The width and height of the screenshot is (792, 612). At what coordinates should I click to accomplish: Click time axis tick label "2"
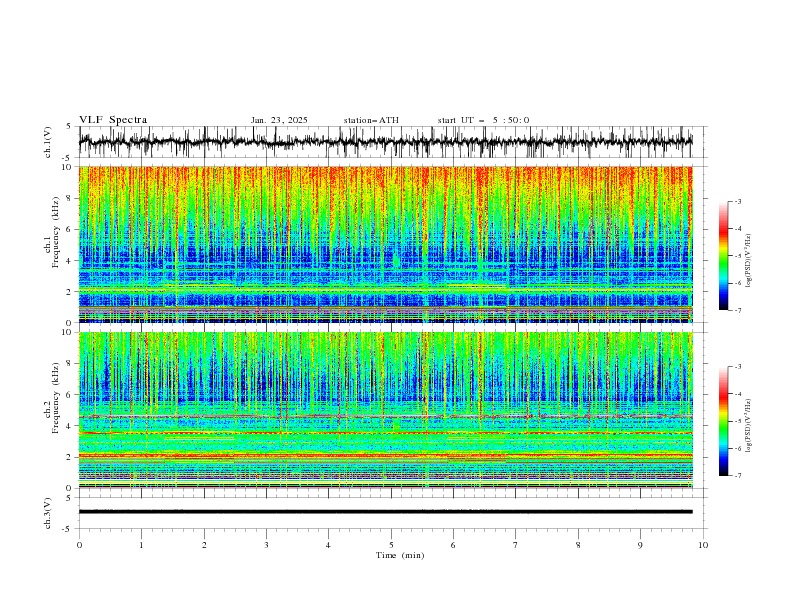coord(204,545)
